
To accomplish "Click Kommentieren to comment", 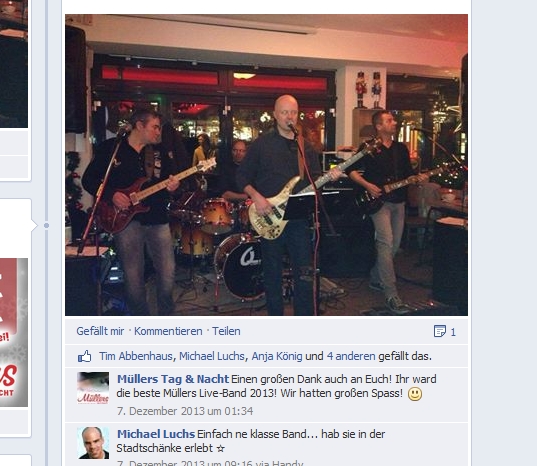I will coord(168,331).
